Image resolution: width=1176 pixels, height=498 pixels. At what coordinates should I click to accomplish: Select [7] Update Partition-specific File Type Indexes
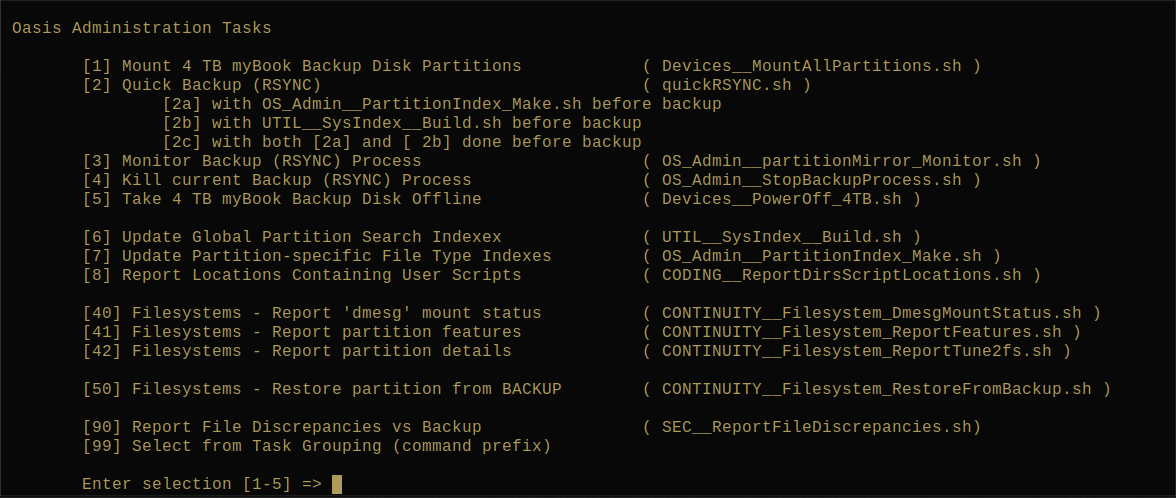(316, 256)
